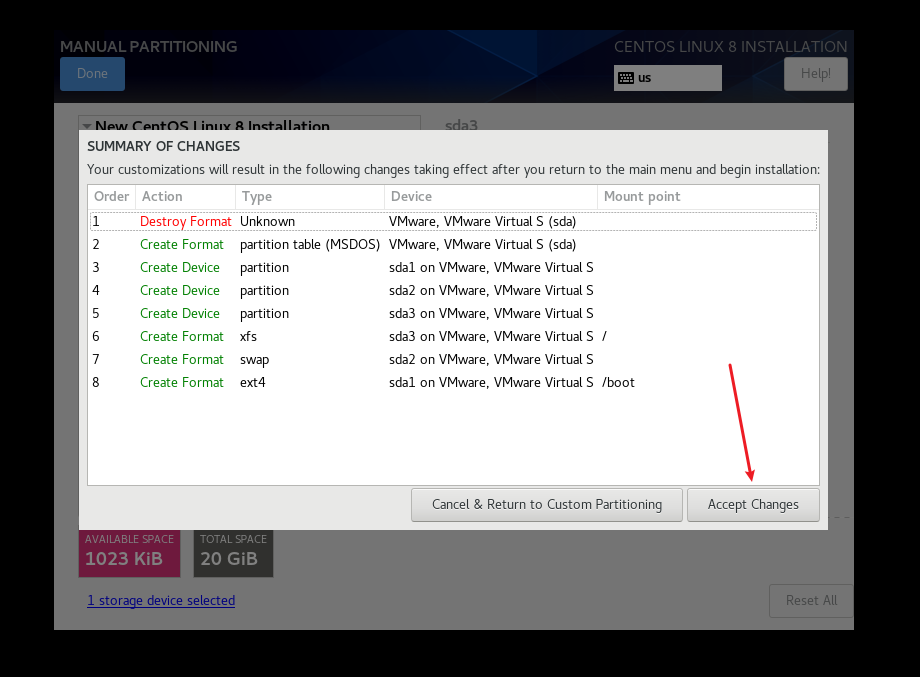
Task: Click the Available Space 1023 KiB box
Action: coord(130,553)
